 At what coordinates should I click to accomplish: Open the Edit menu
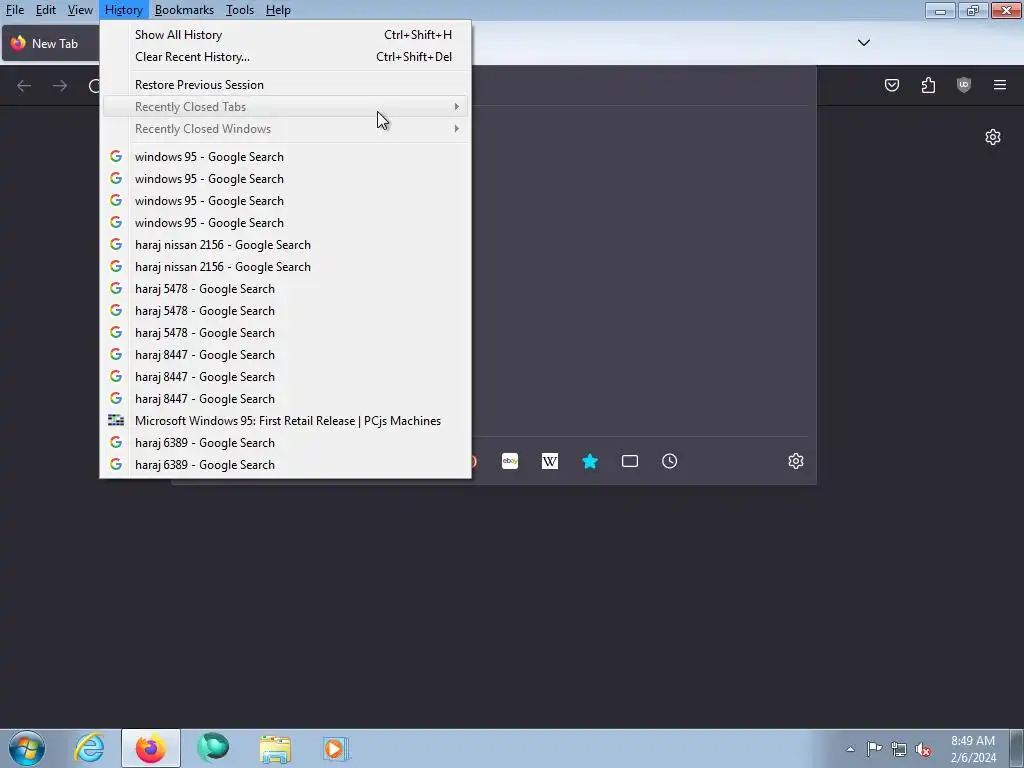click(x=46, y=10)
